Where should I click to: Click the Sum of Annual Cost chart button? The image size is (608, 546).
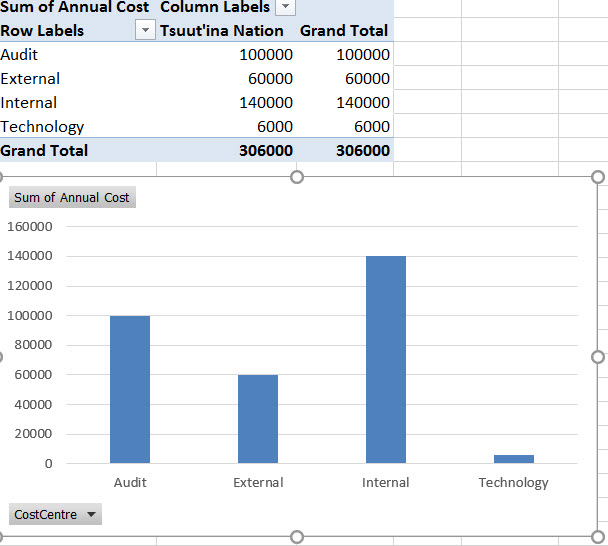tap(72, 197)
